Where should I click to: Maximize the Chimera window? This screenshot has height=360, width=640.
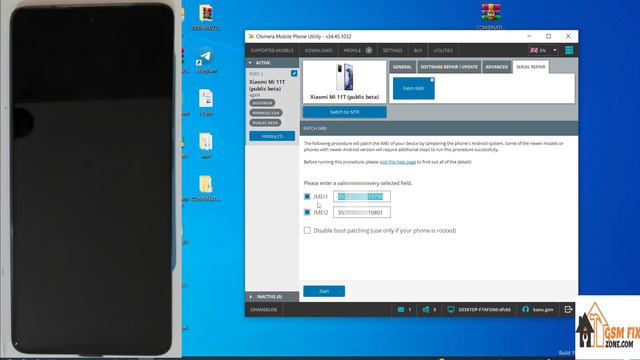click(x=549, y=36)
